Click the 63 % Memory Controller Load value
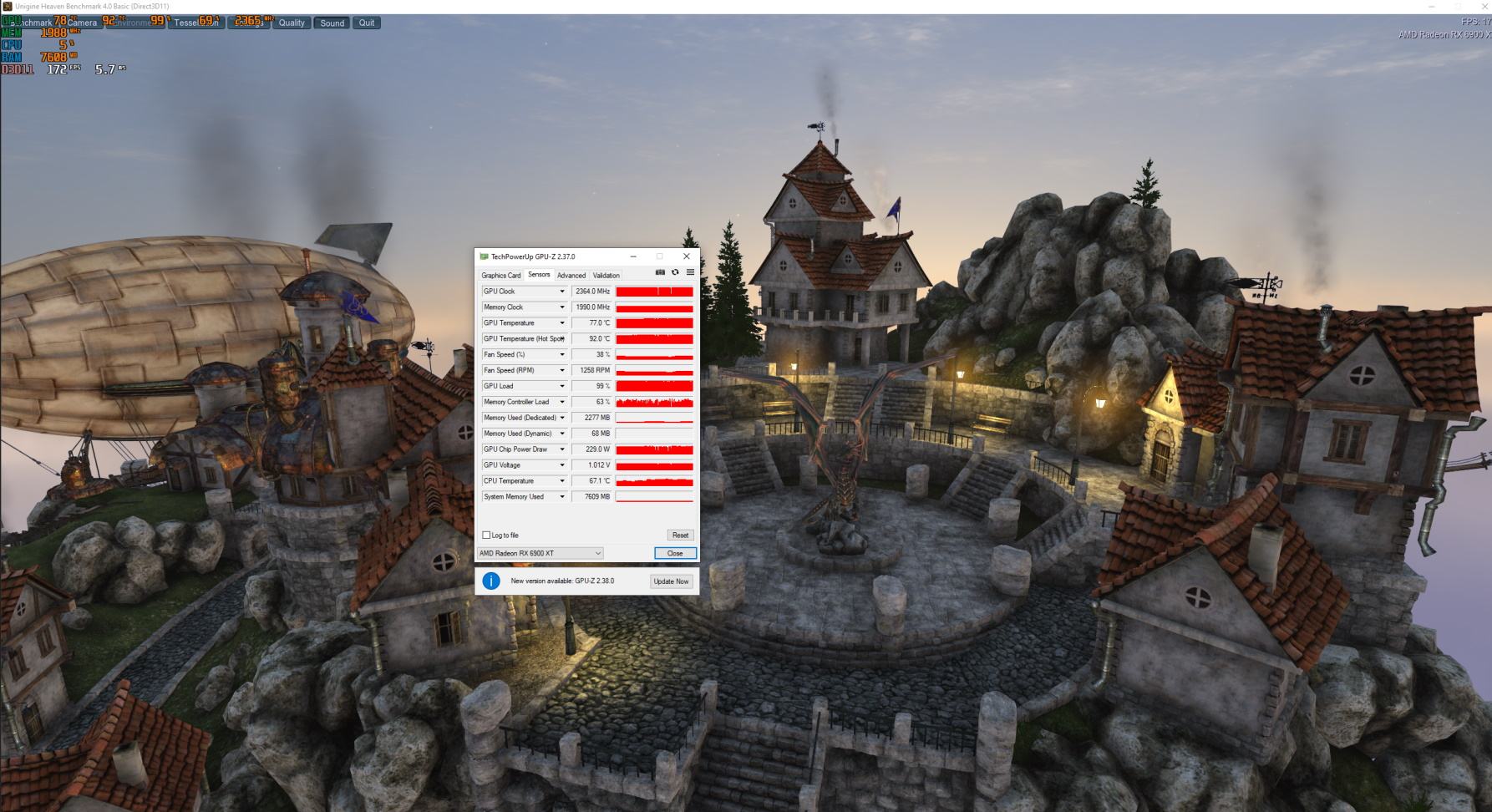Screen dimensions: 1492x812 click(x=592, y=402)
